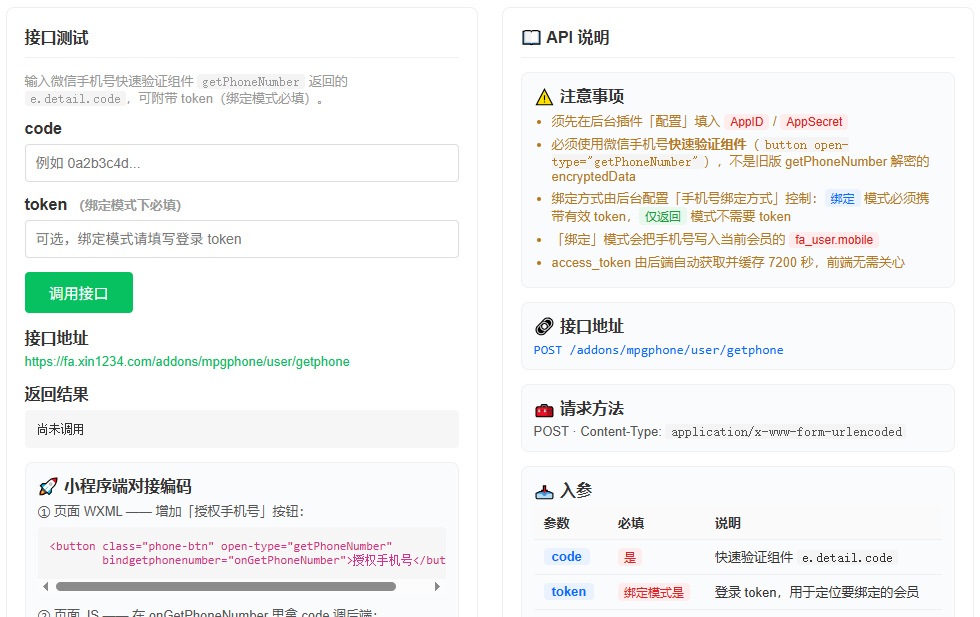Click the code field label
Screen dimensions: 980x617
pos(43,129)
